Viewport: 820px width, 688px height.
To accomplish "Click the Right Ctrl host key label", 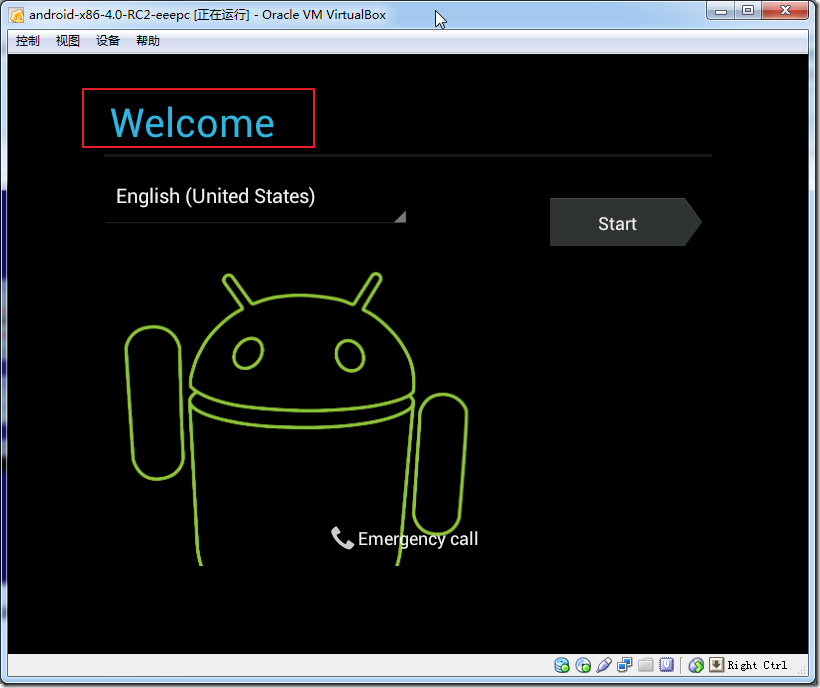I will (757, 665).
